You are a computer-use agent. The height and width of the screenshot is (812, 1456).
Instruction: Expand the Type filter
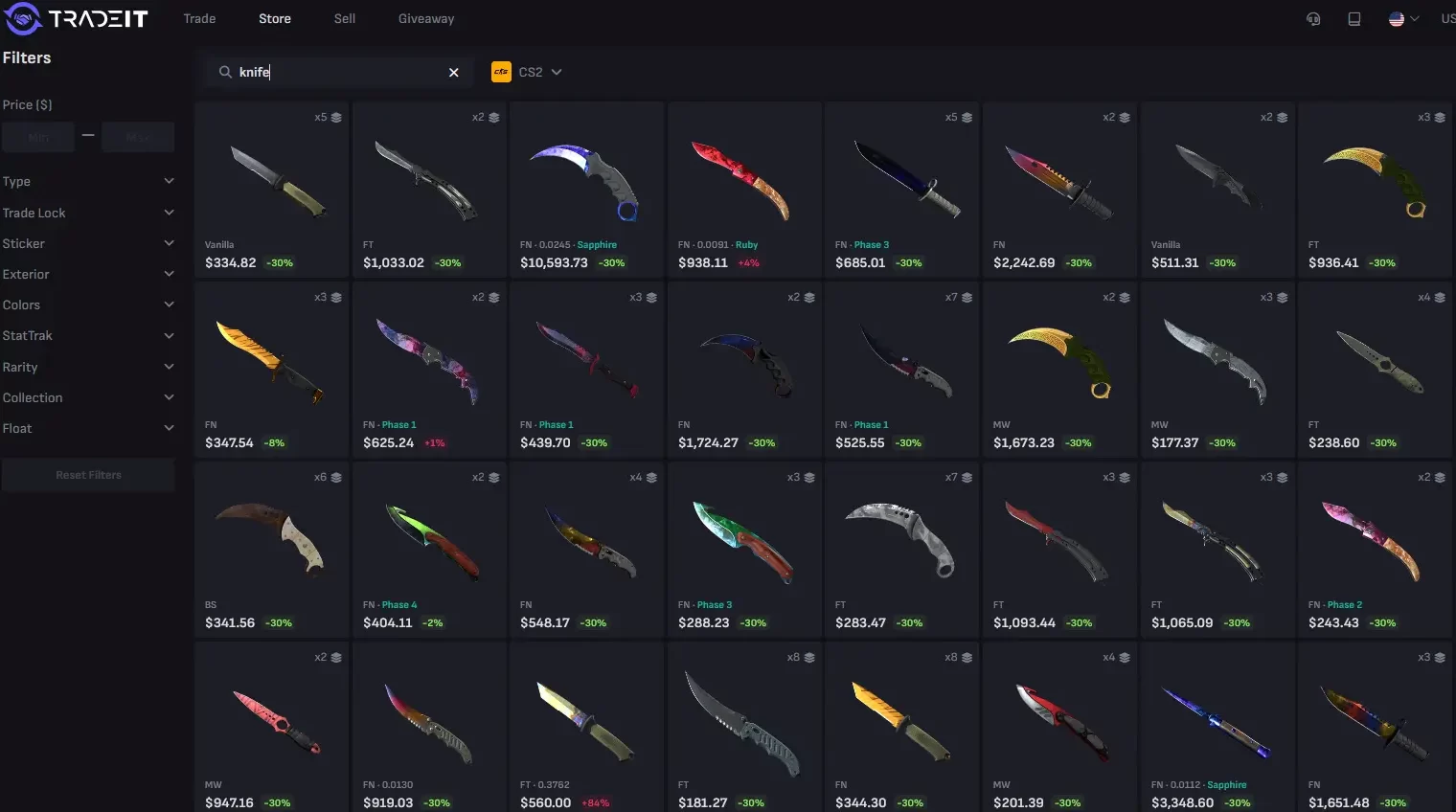coord(88,182)
